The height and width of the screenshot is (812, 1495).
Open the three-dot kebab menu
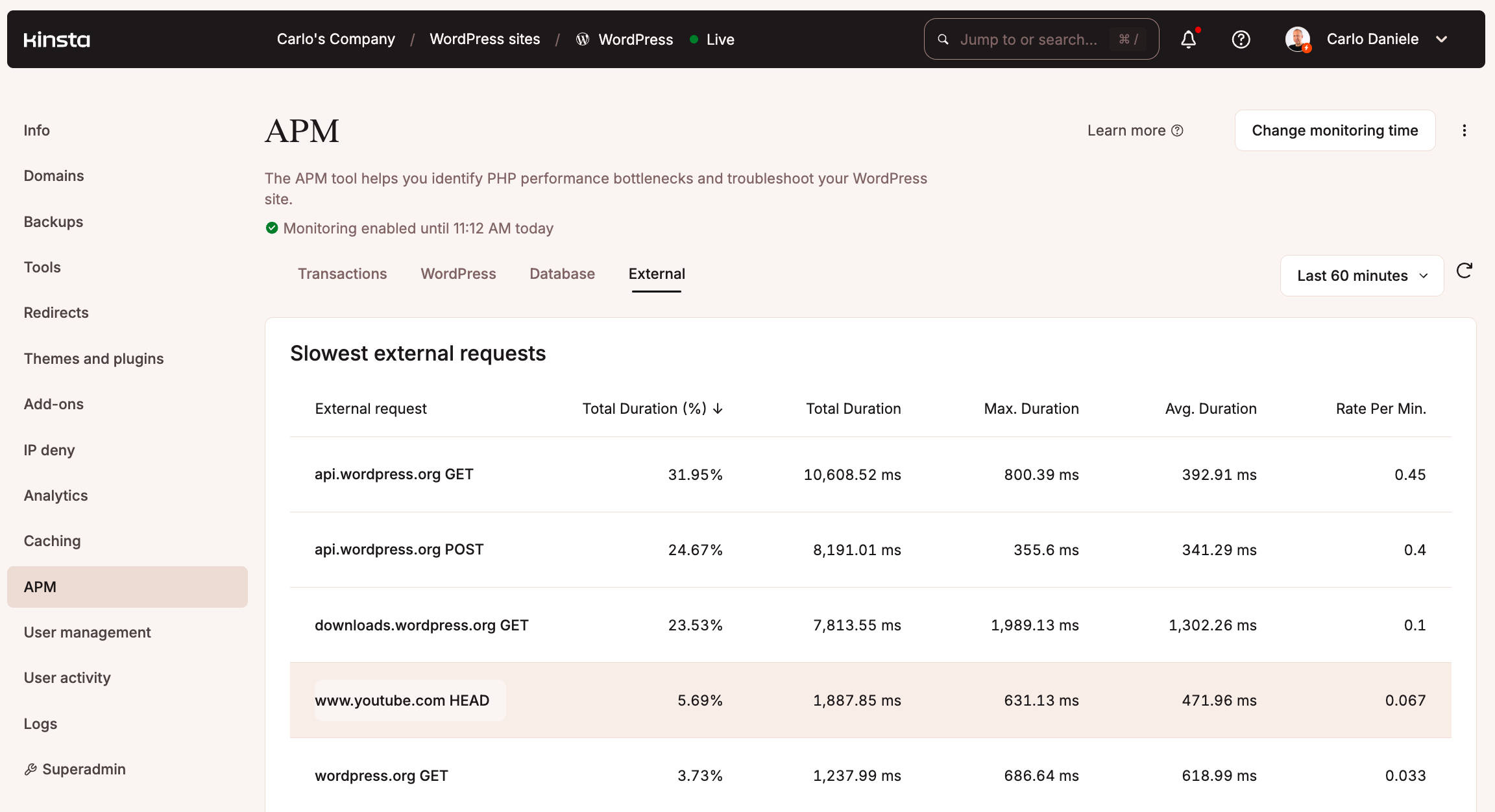[x=1465, y=130]
